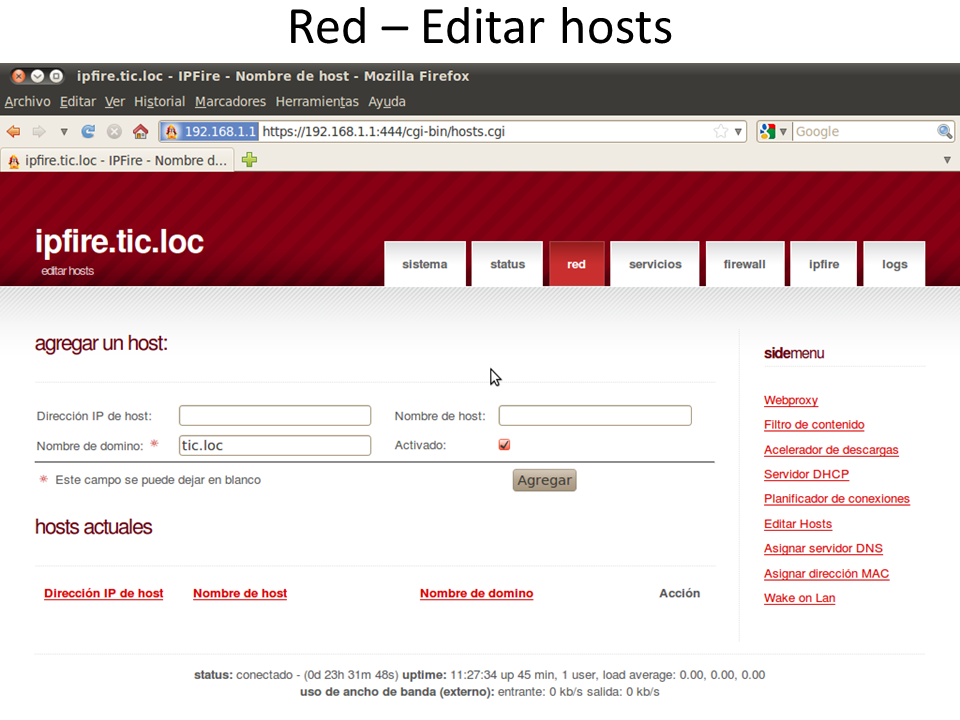Open the list all tabs dropdown

click(x=947, y=160)
